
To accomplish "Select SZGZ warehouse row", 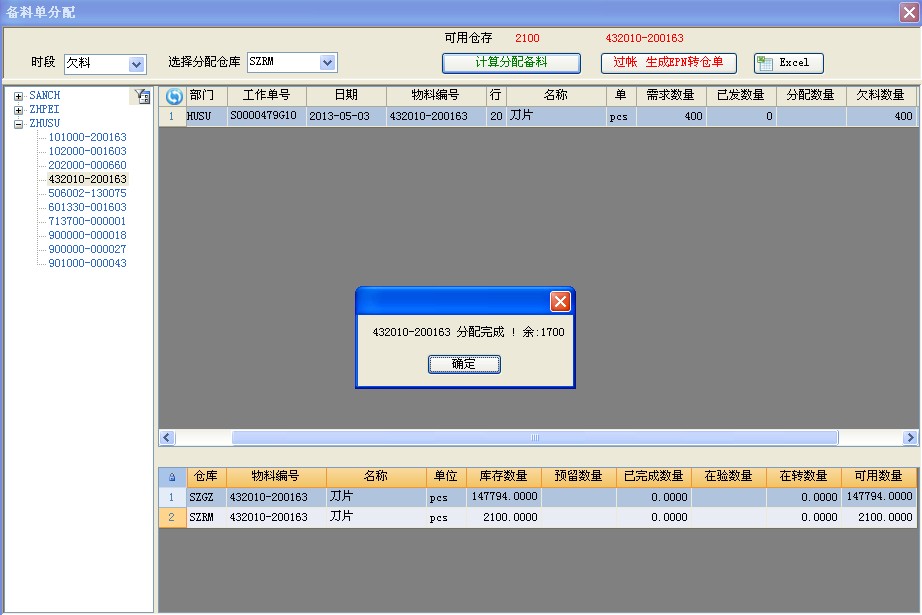I will 538,497.
